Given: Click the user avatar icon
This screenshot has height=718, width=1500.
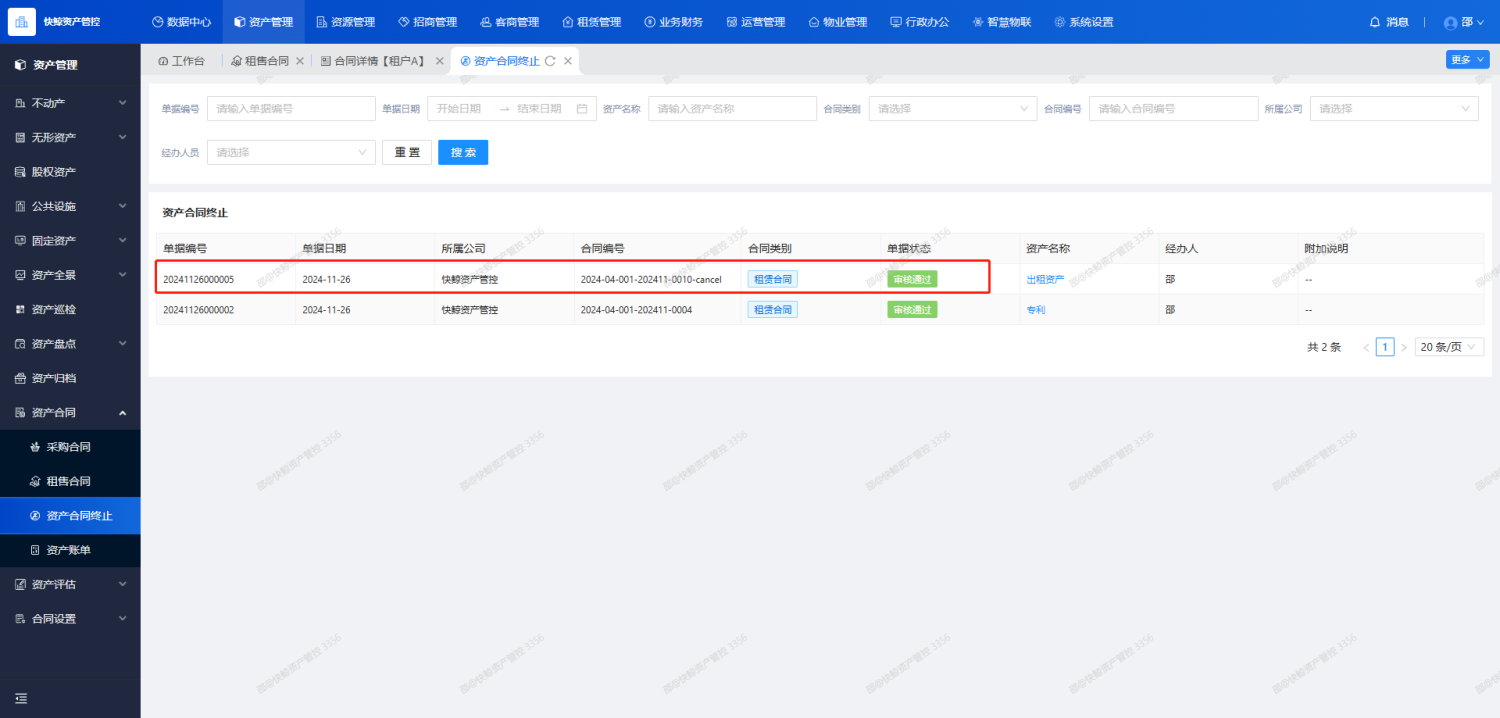Looking at the screenshot, I should pos(1451,23).
